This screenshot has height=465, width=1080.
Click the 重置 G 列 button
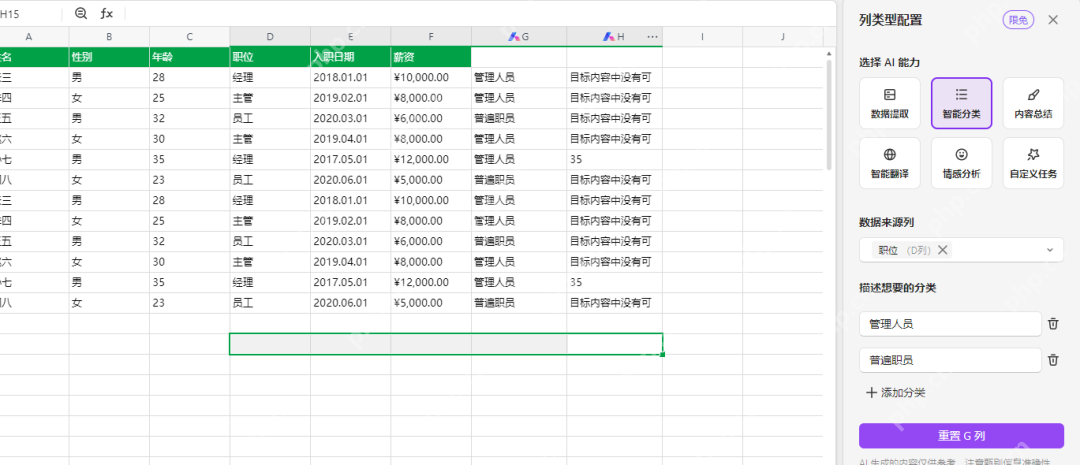click(962, 436)
